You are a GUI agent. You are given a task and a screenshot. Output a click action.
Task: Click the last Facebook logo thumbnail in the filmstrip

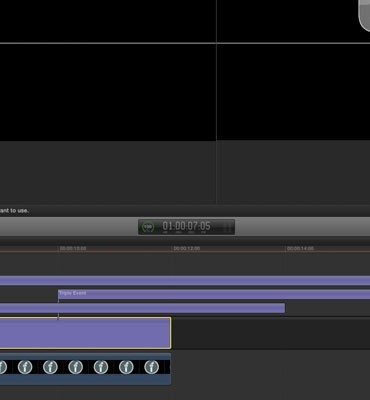click(151, 367)
